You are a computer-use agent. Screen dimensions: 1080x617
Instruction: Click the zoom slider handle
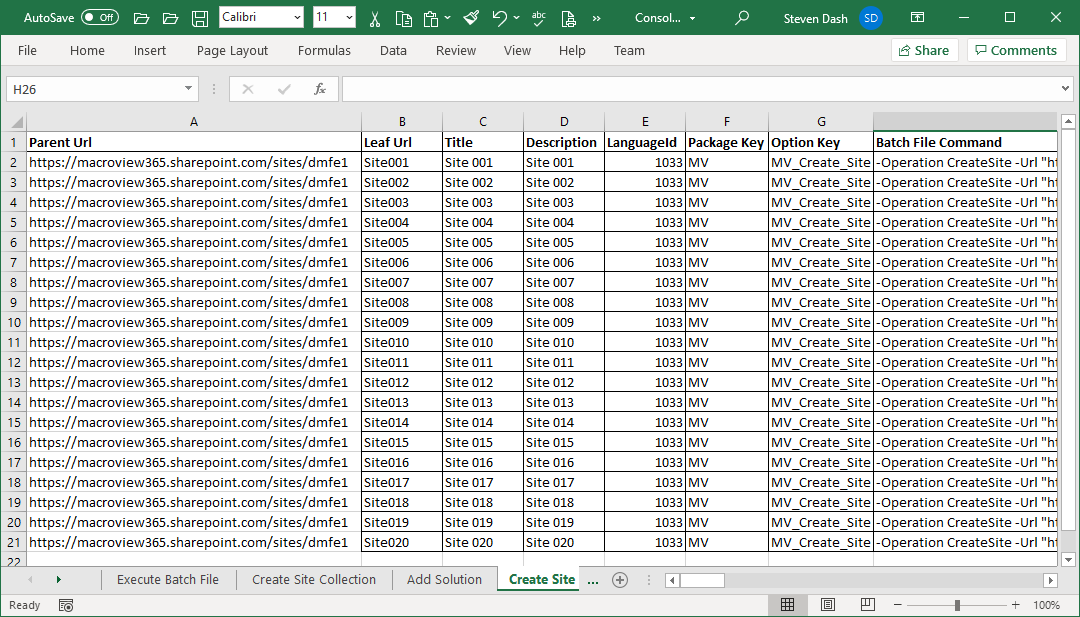(957, 605)
